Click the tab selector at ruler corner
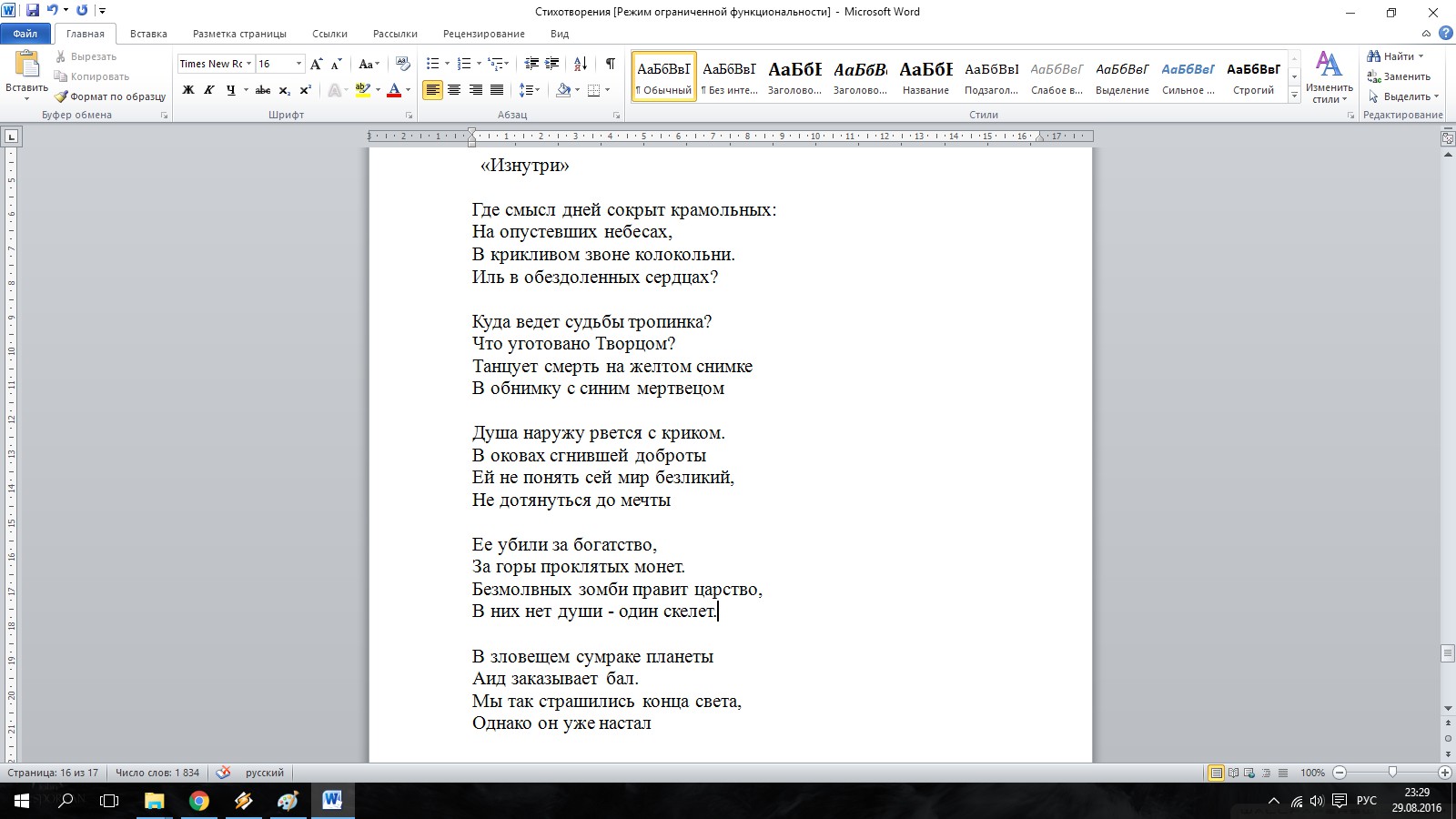This screenshot has width=1456, height=819. (11, 136)
